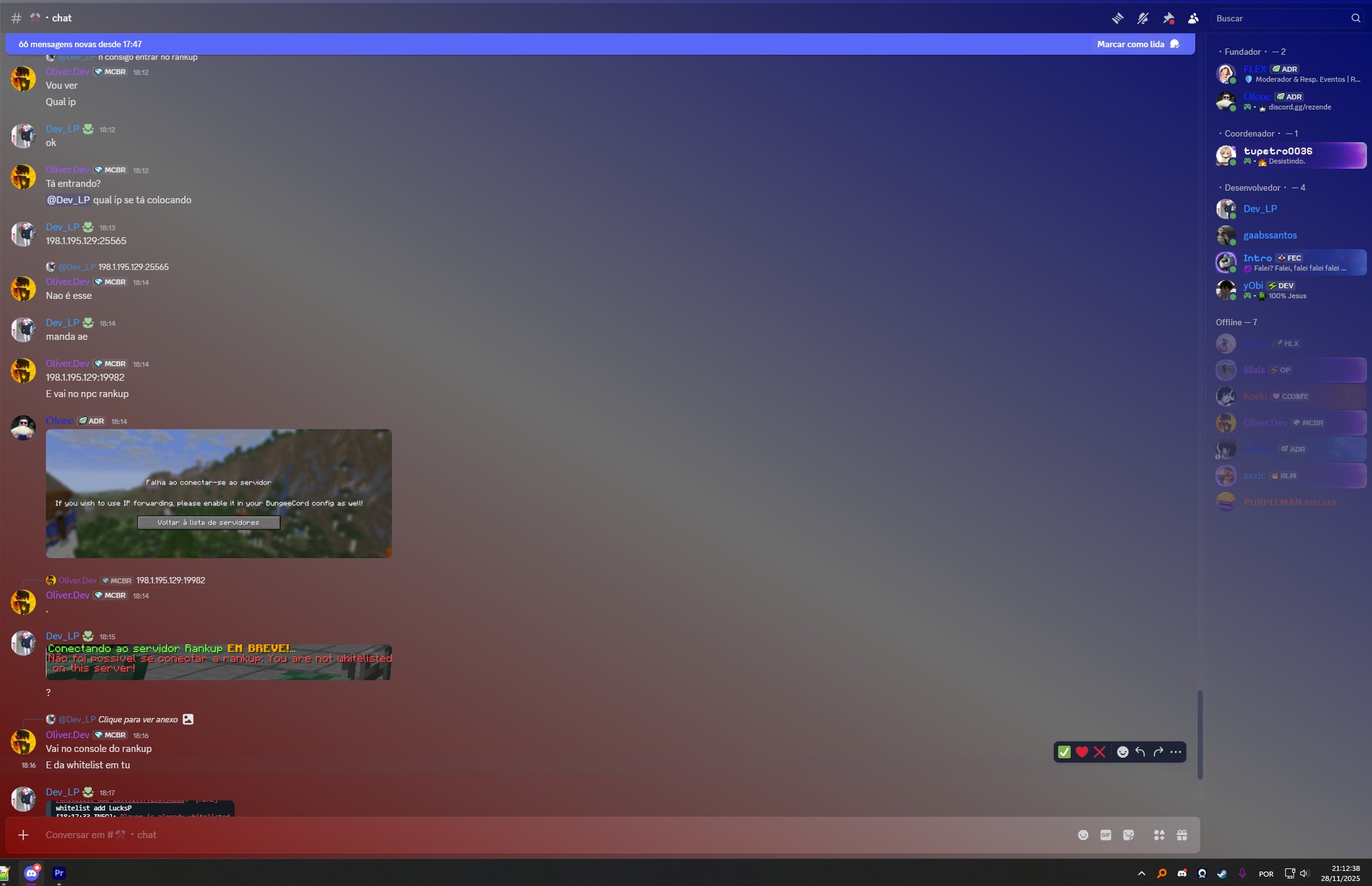Open the gift a subscription icon
1372x886 pixels.
coord(1182,834)
